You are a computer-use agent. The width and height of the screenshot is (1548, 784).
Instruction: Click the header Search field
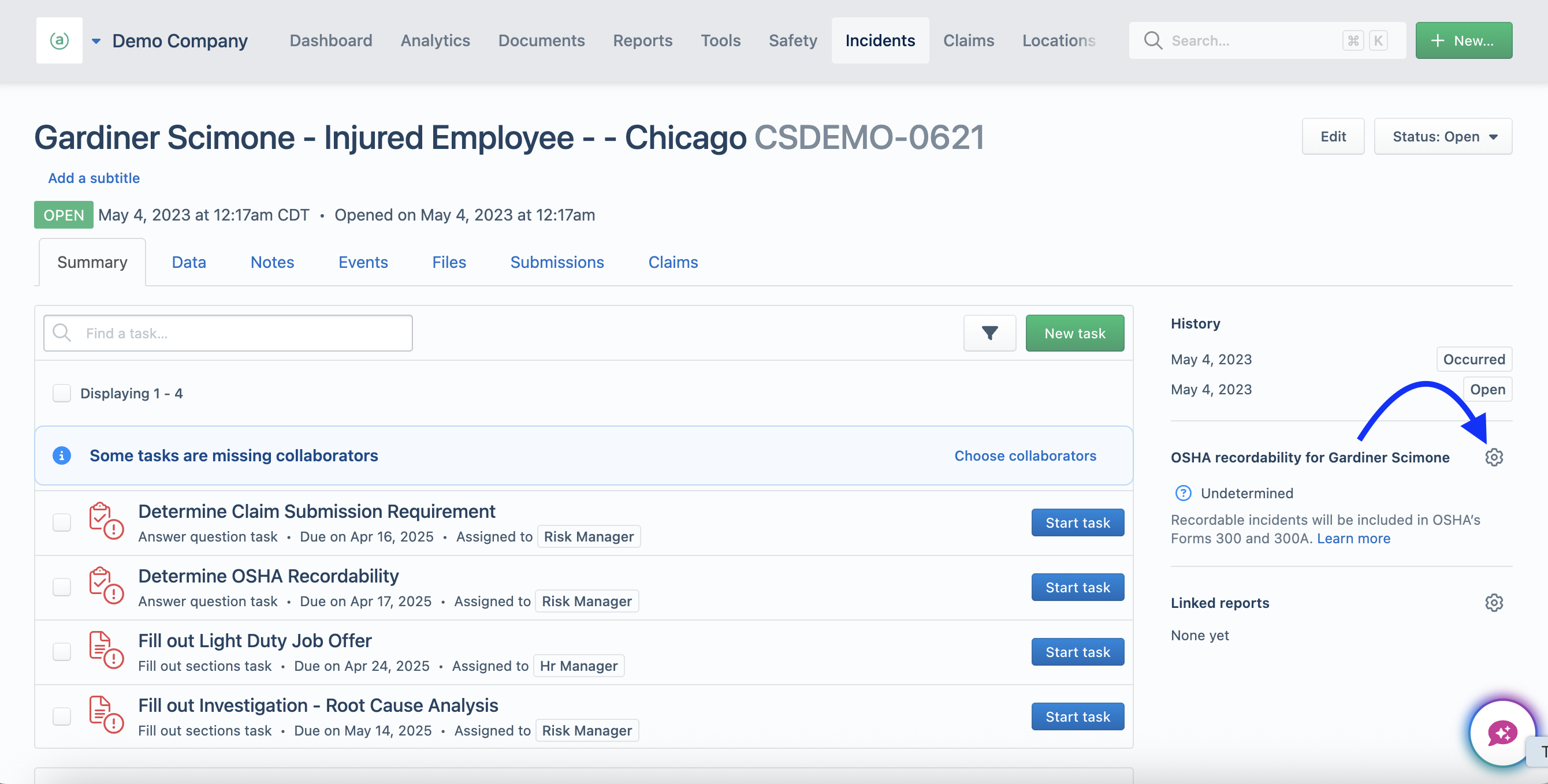click(x=1267, y=40)
